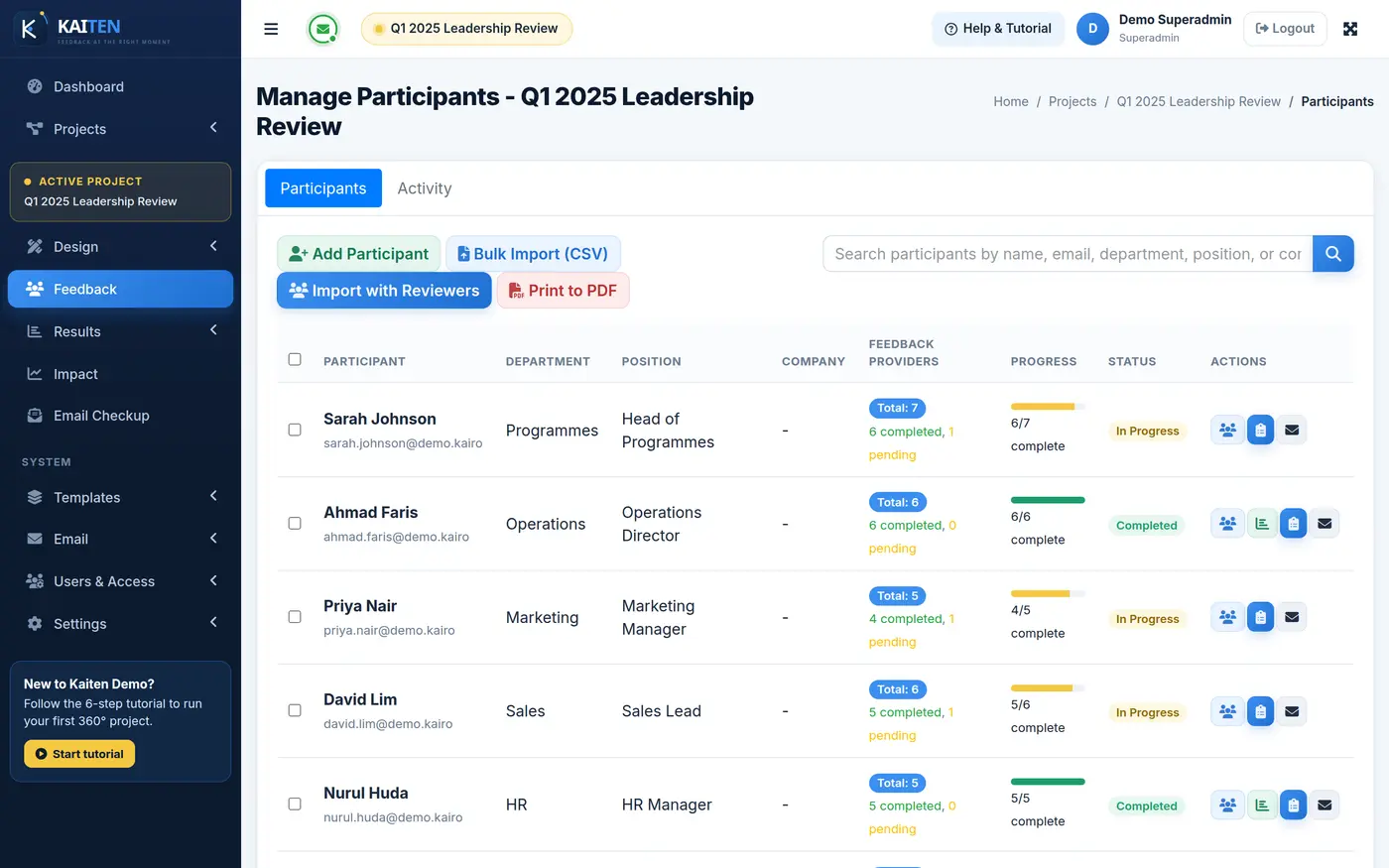Open Nurul Huda's green chart report icon
Image resolution: width=1389 pixels, height=868 pixels.
coord(1261,805)
